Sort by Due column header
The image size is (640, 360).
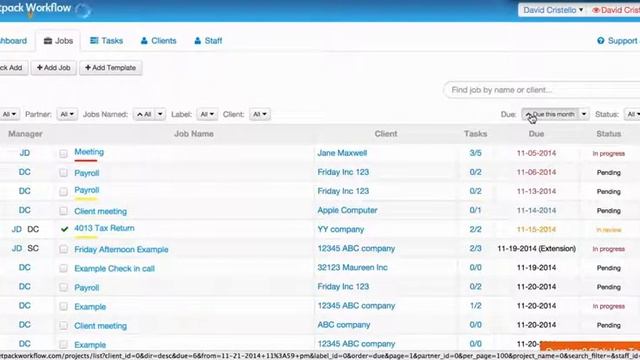pyautogui.click(x=536, y=134)
